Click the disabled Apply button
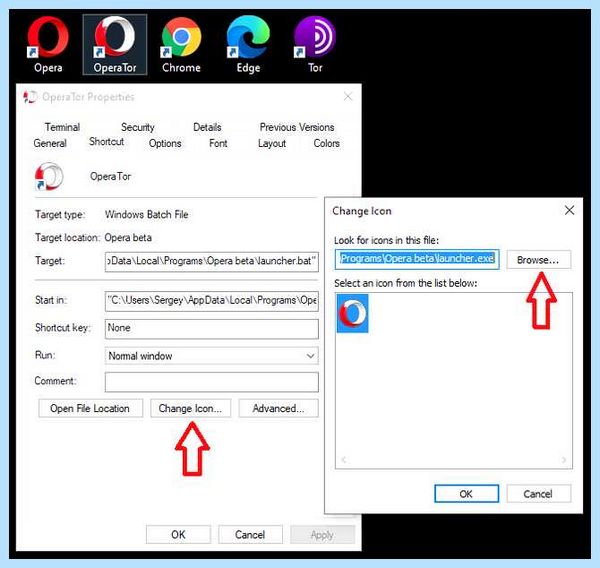 pos(323,534)
